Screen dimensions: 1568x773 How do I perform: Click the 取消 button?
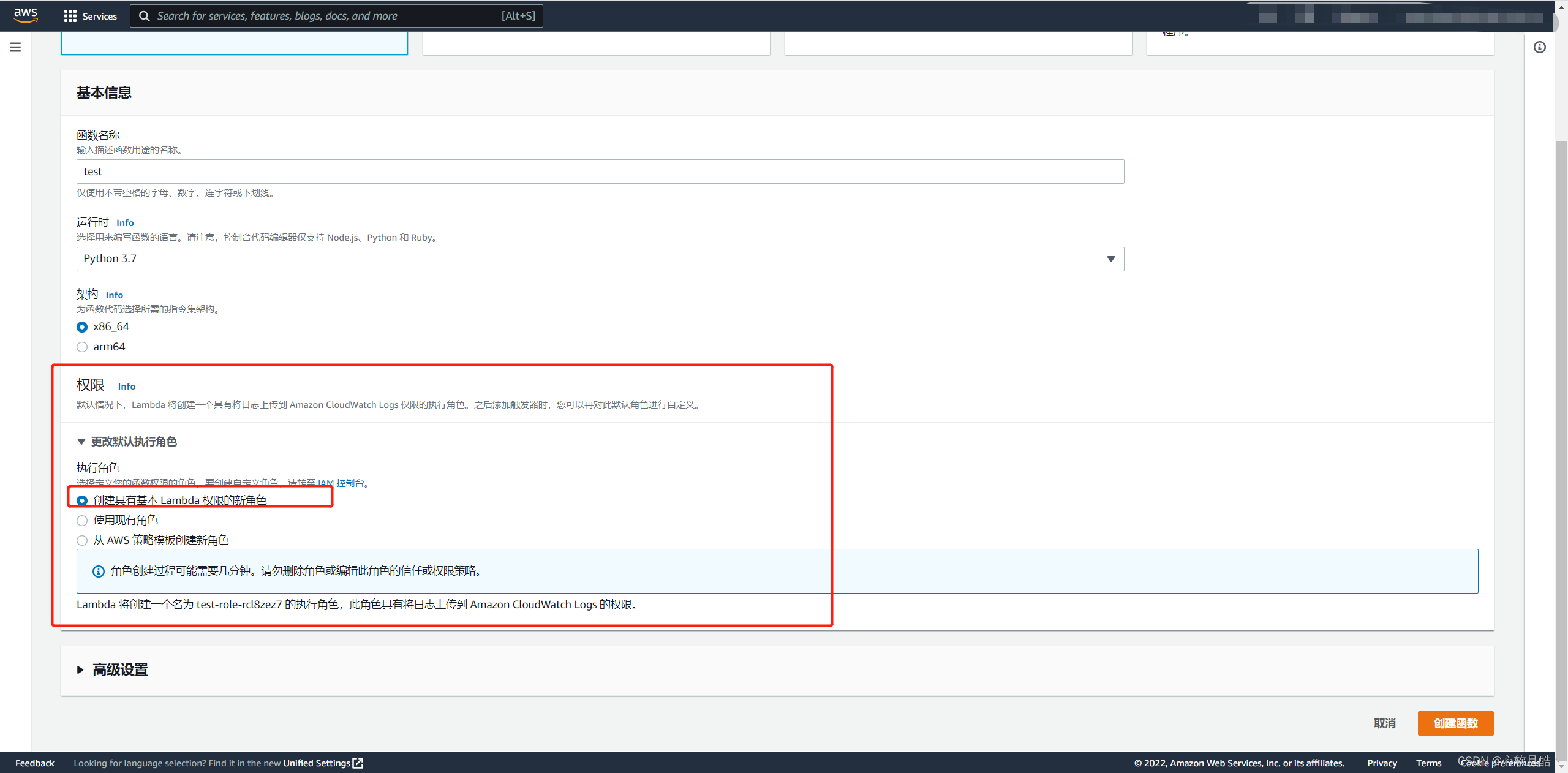1384,723
